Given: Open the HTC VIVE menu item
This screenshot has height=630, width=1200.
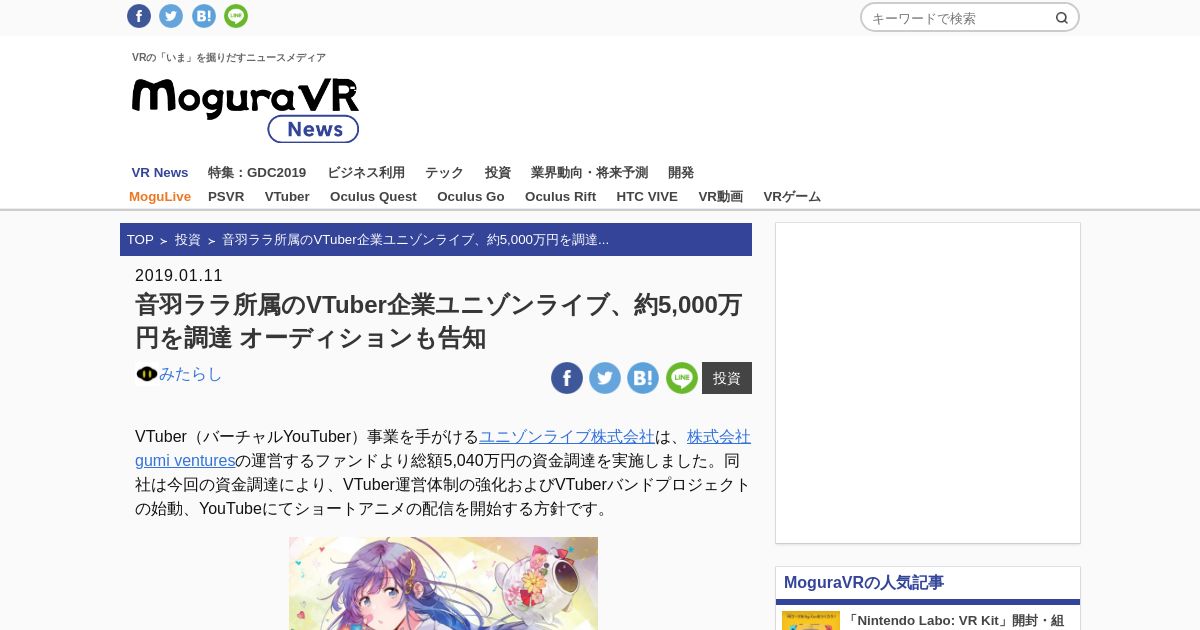Looking at the screenshot, I should (x=647, y=197).
